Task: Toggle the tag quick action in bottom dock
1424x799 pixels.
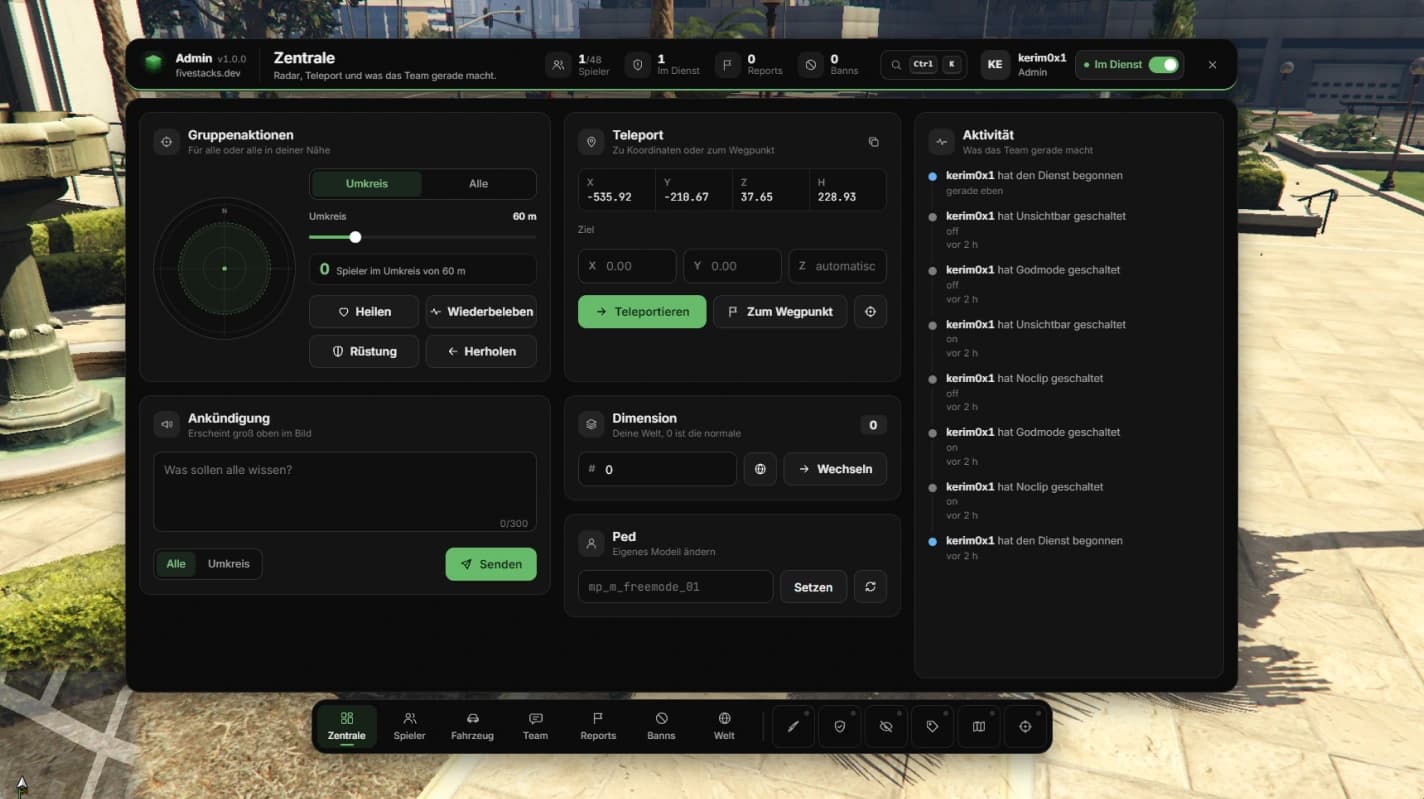Action: [x=932, y=727]
